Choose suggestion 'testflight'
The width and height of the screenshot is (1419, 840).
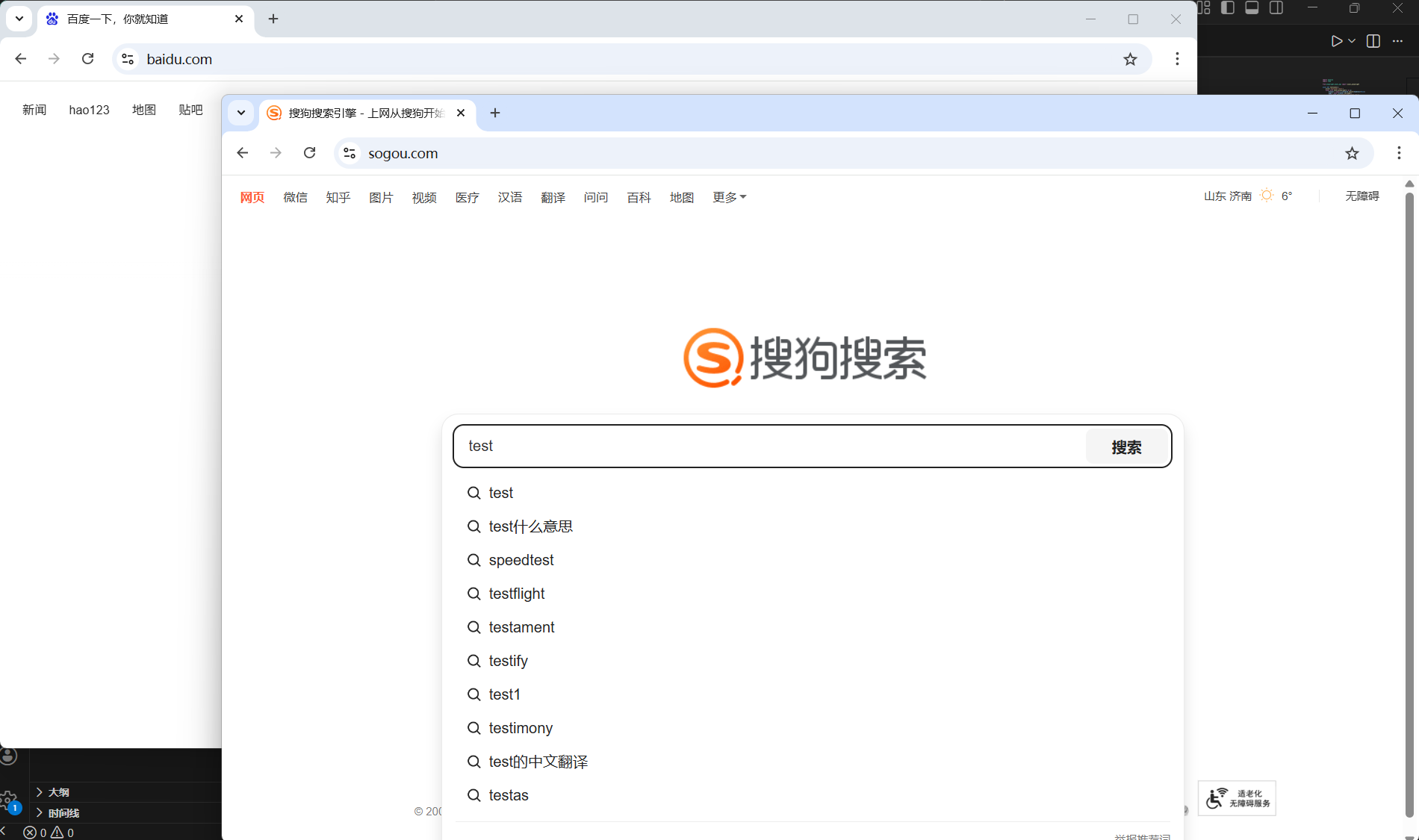coord(517,594)
